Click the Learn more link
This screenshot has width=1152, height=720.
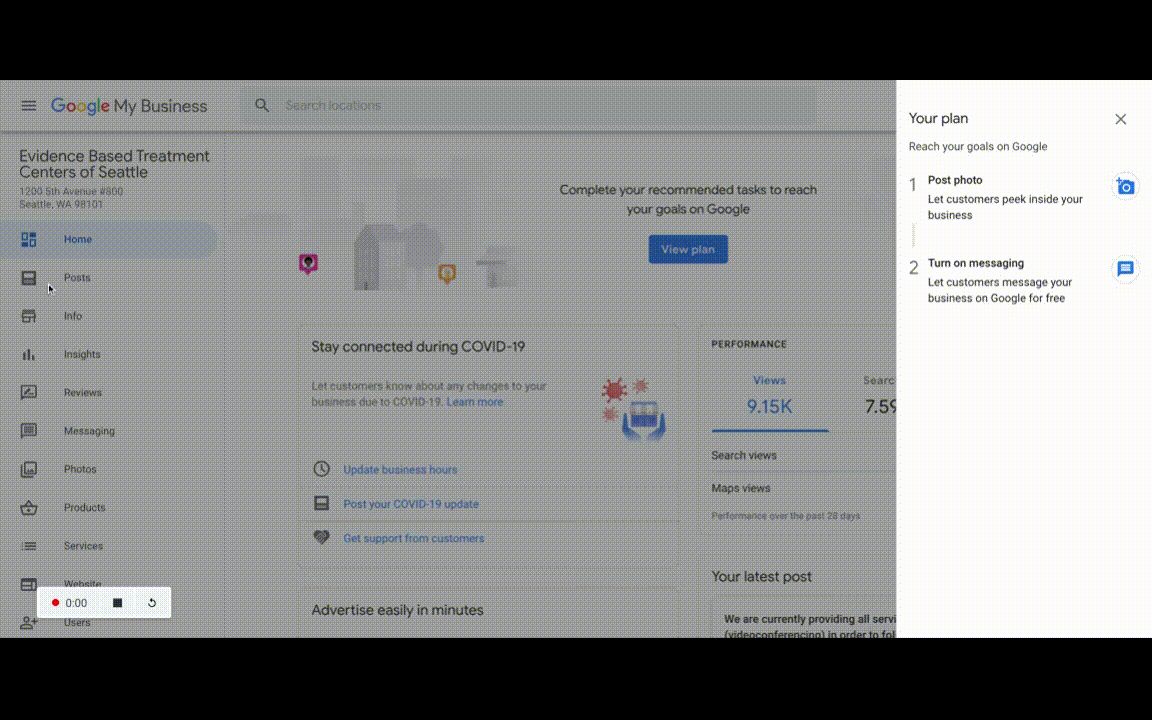point(475,402)
